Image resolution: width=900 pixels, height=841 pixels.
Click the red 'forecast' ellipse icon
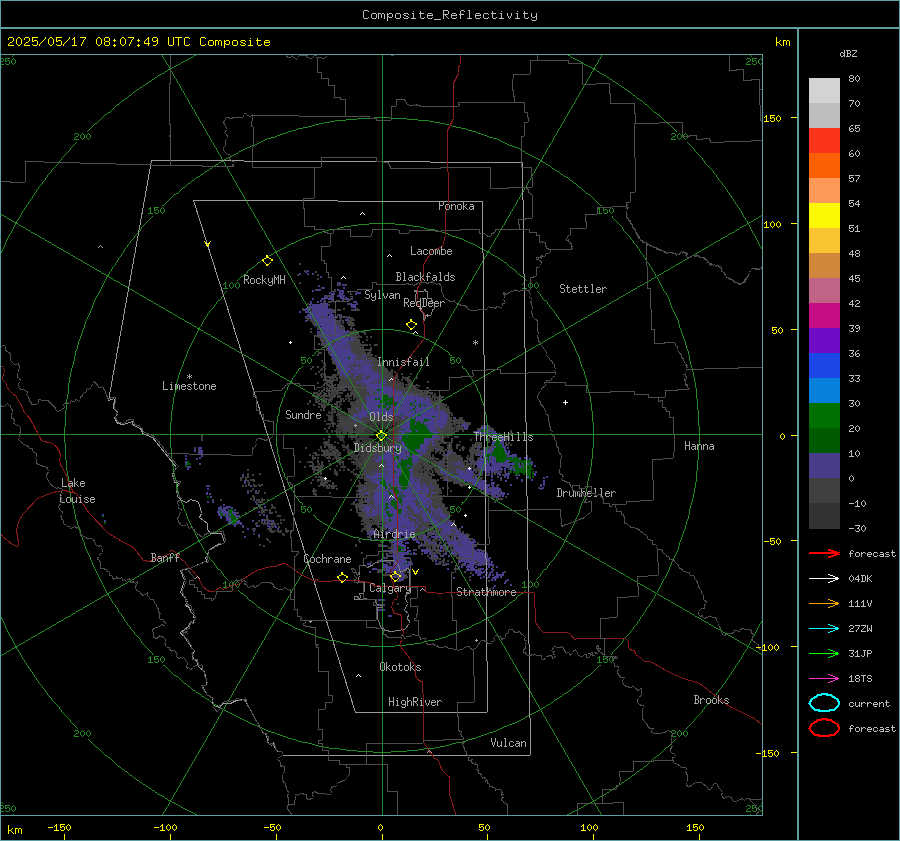pos(824,728)
